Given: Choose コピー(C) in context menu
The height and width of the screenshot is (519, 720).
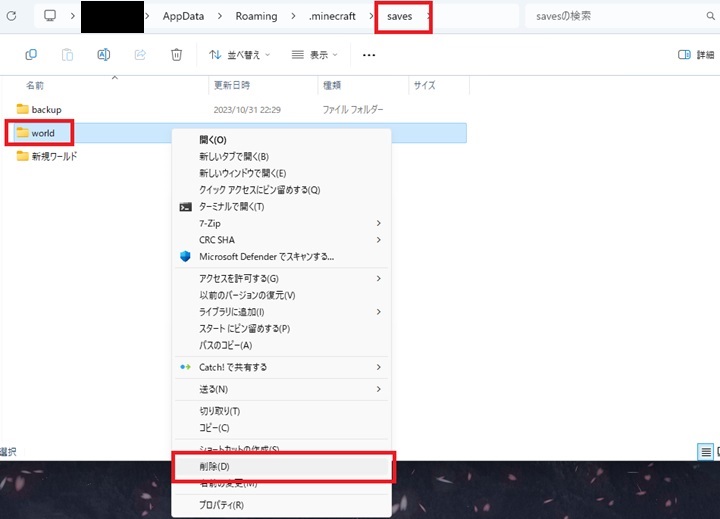Looking at the screenshot, I should (x=281, y=428).
